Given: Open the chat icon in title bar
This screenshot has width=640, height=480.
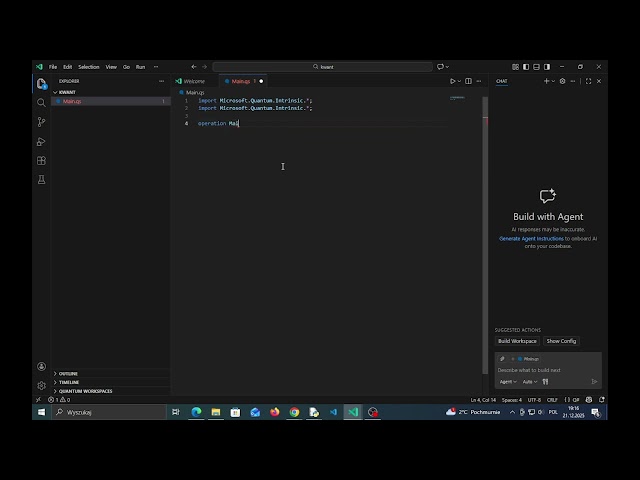Looking at the screenshot, I should point(440,67).
